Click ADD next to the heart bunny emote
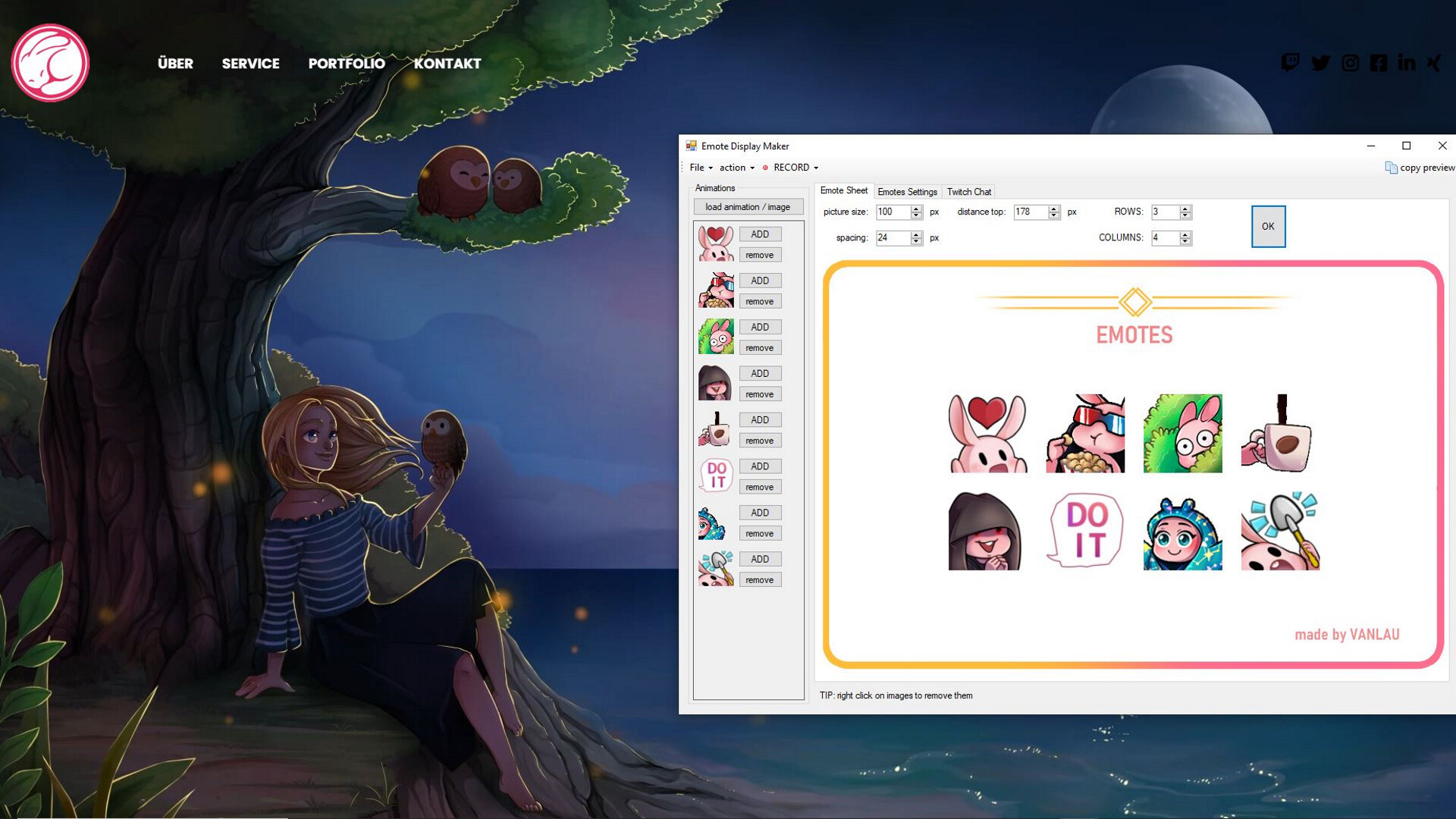 (760, 234)
